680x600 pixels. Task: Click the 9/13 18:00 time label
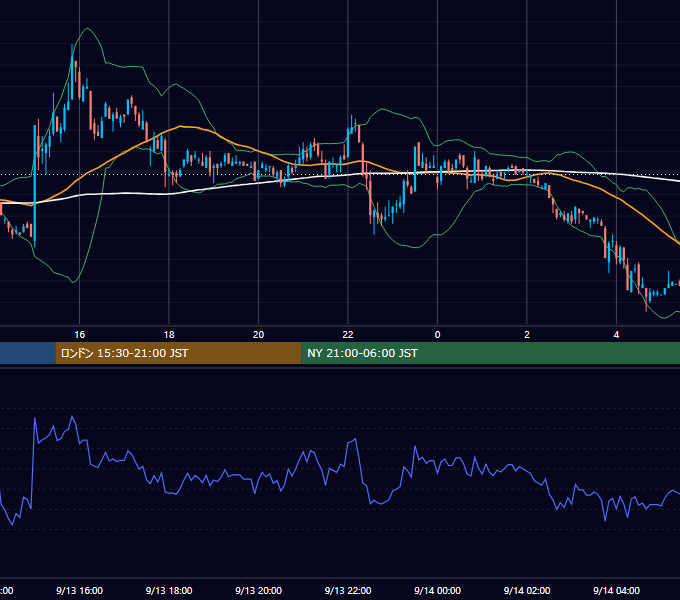[x=169, y=590]
